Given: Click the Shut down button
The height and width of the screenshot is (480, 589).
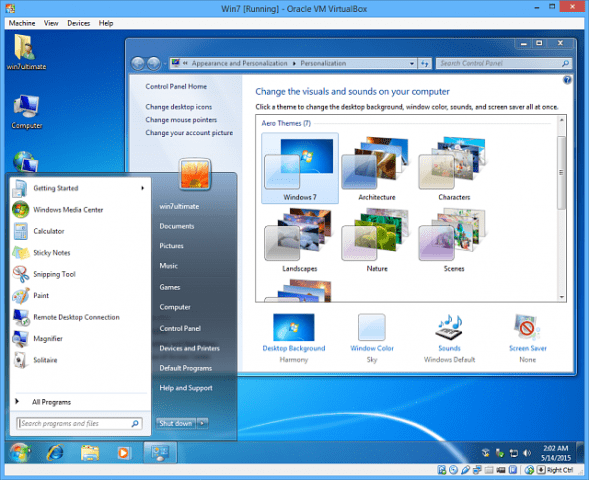Looking at the screenshot, I should click(176, 423).
